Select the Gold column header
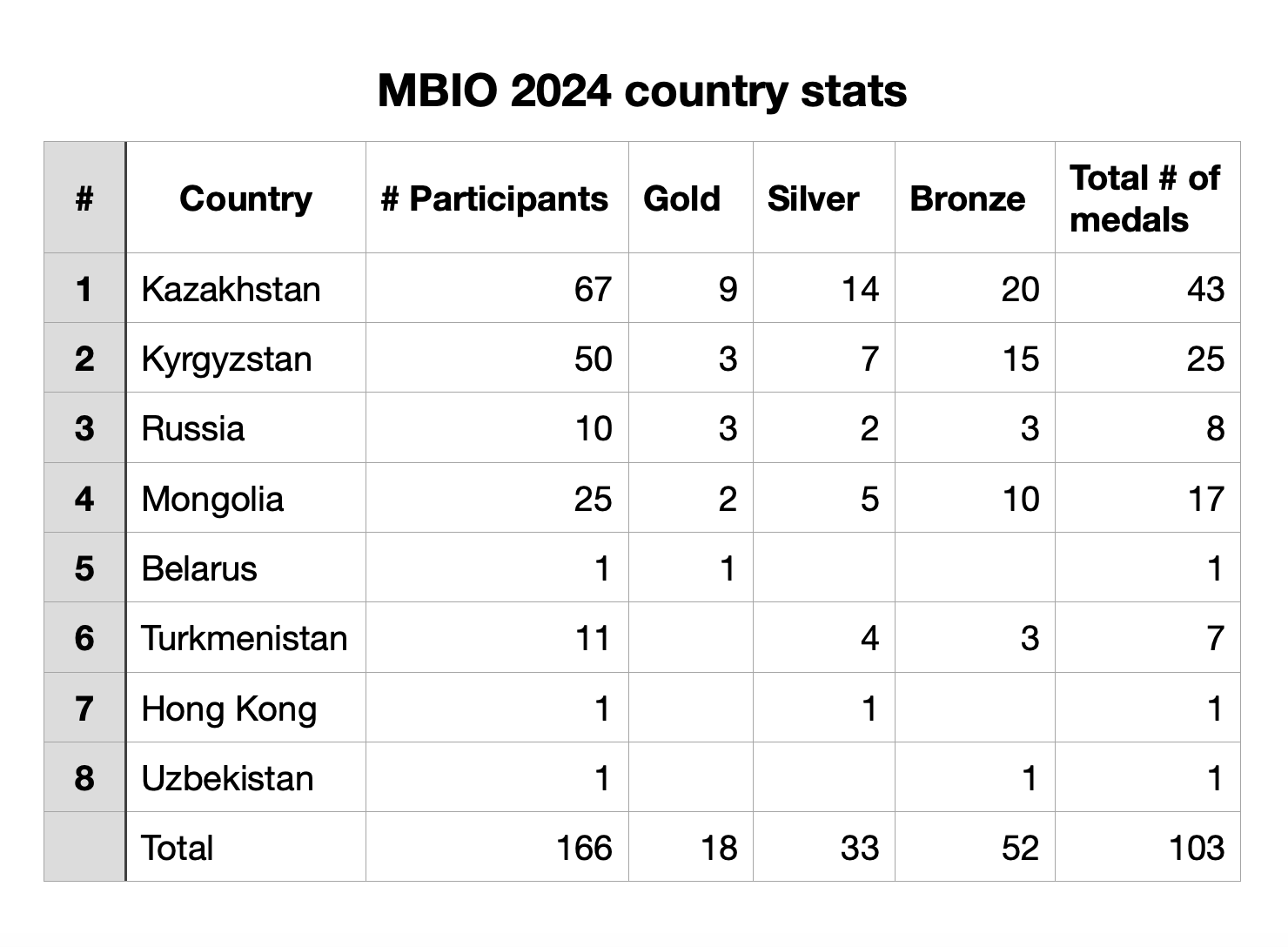This screenshot has height=947, width=1288. 681,198
